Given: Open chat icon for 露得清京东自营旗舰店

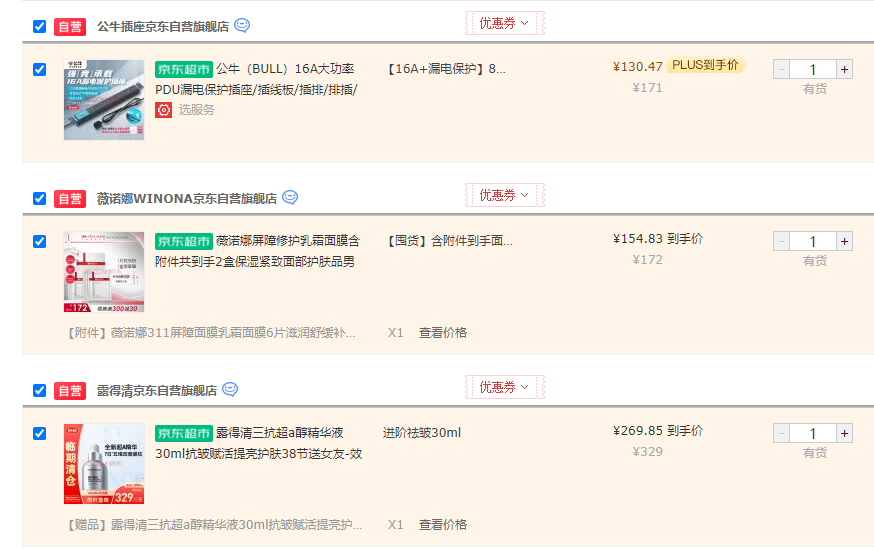Looking at the screenshot, I should point(230,390).
